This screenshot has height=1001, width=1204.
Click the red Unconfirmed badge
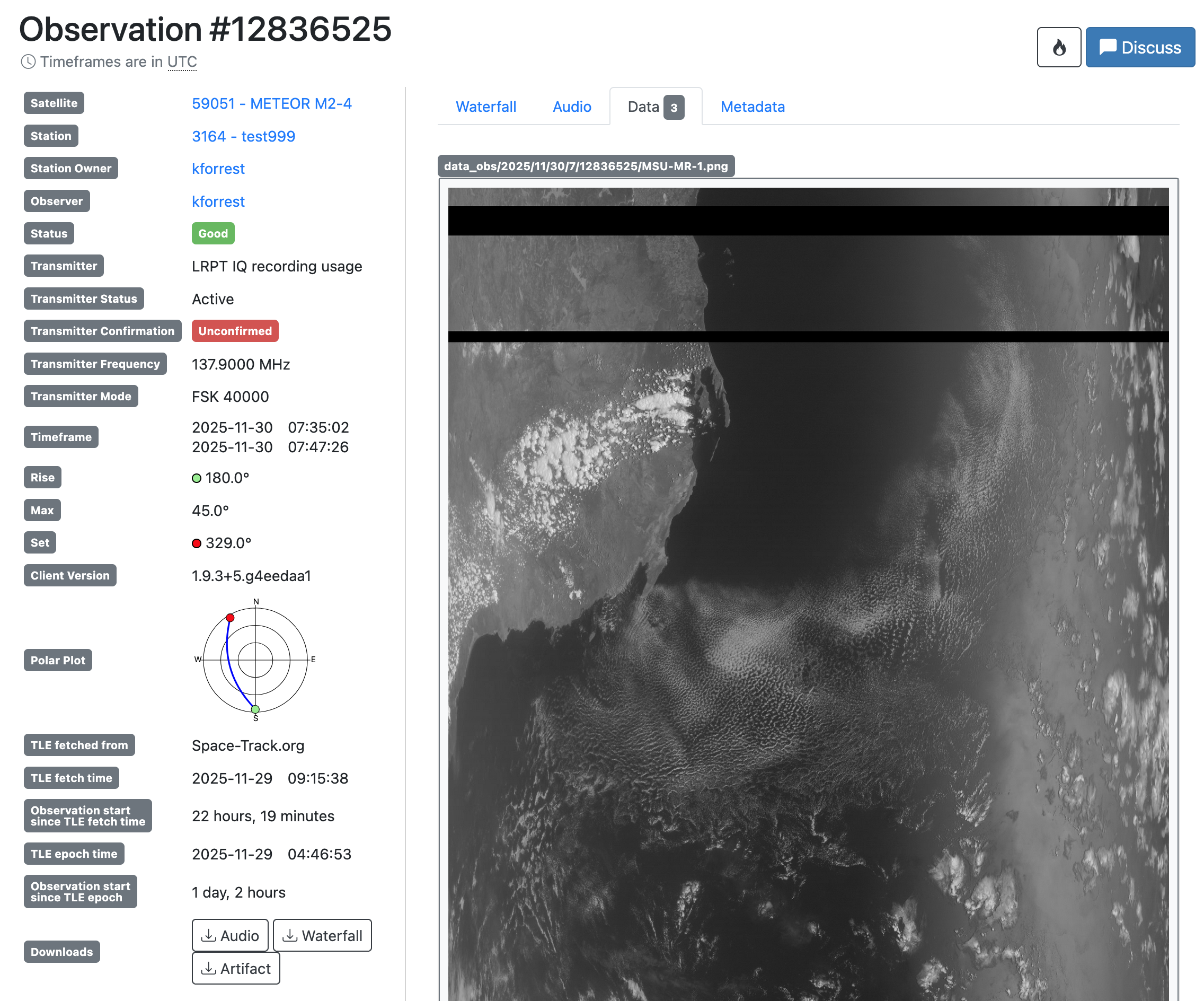coord(234,331)
